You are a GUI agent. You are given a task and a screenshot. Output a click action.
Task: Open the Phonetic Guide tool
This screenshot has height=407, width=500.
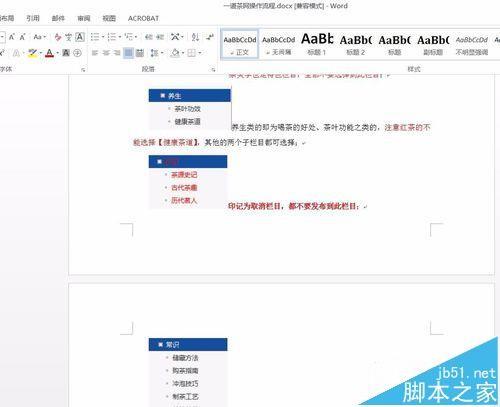tap(69, 37)
